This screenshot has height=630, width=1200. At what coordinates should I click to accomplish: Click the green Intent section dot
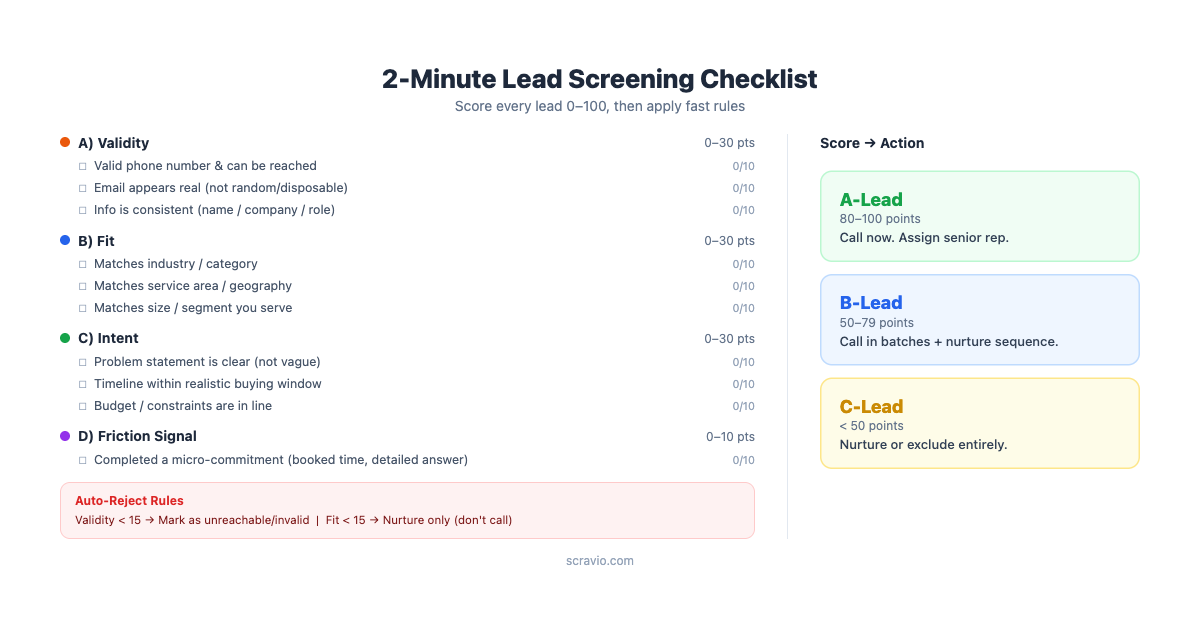click(65, 338)
